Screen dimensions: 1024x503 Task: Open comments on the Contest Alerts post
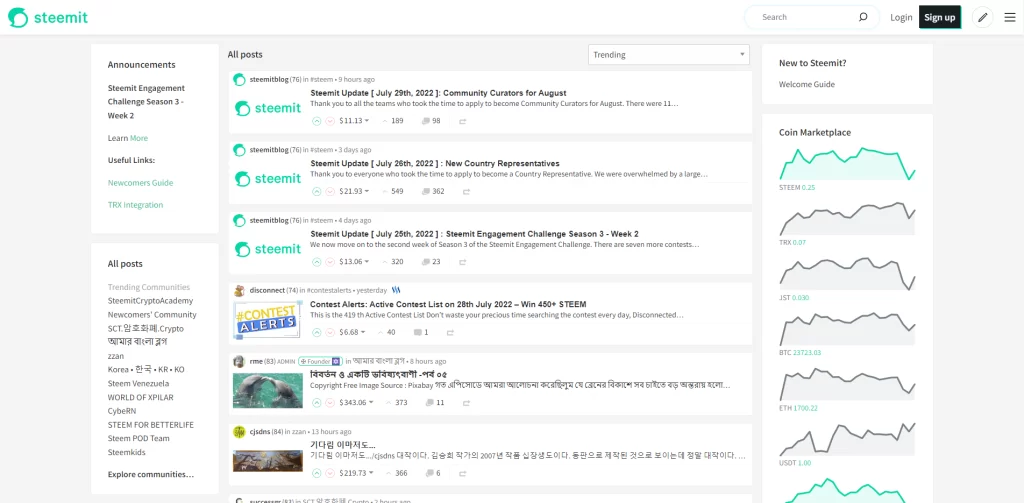point(421,333)
